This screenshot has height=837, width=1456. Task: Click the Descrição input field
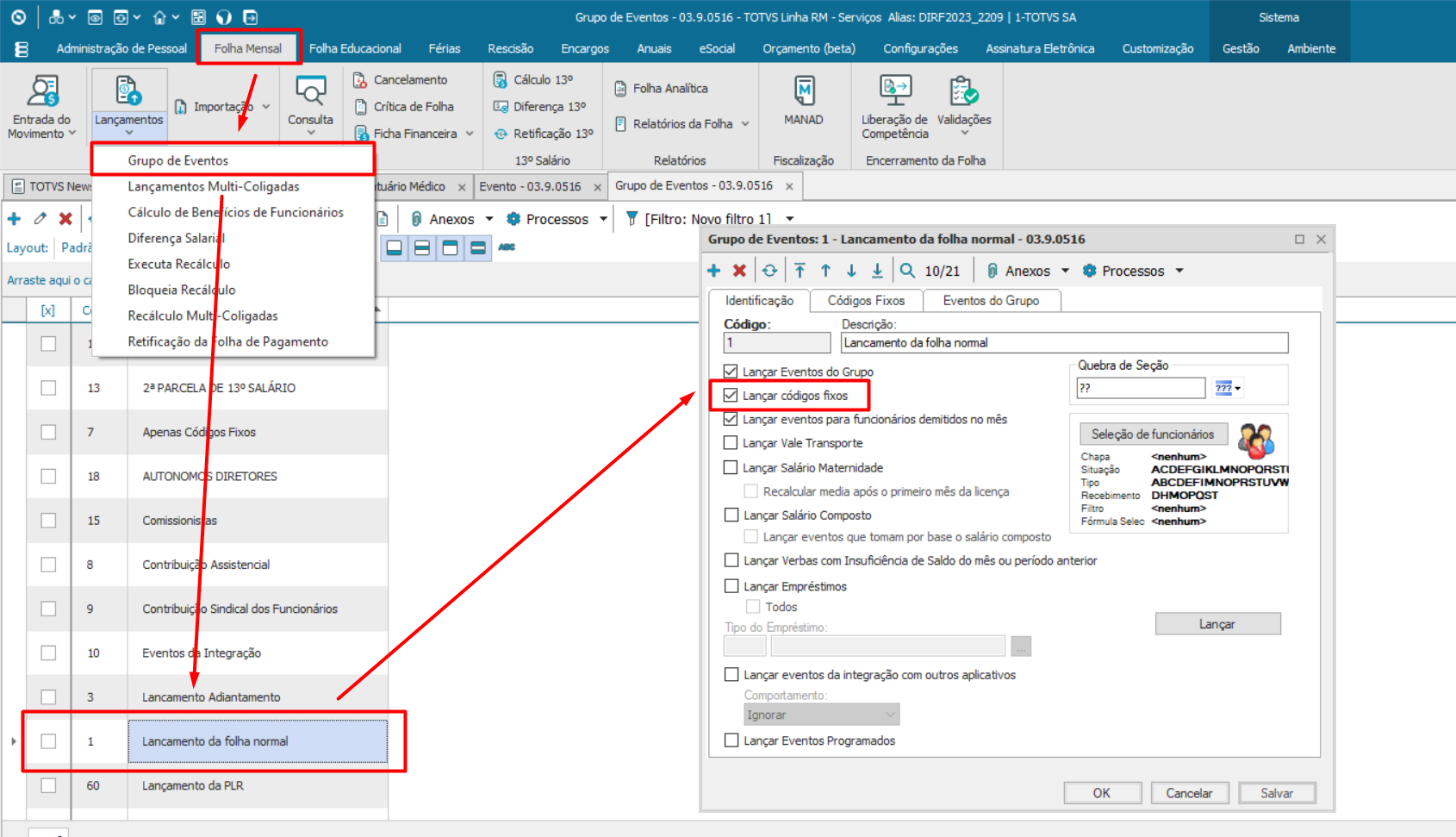[x=1064, y=342]
